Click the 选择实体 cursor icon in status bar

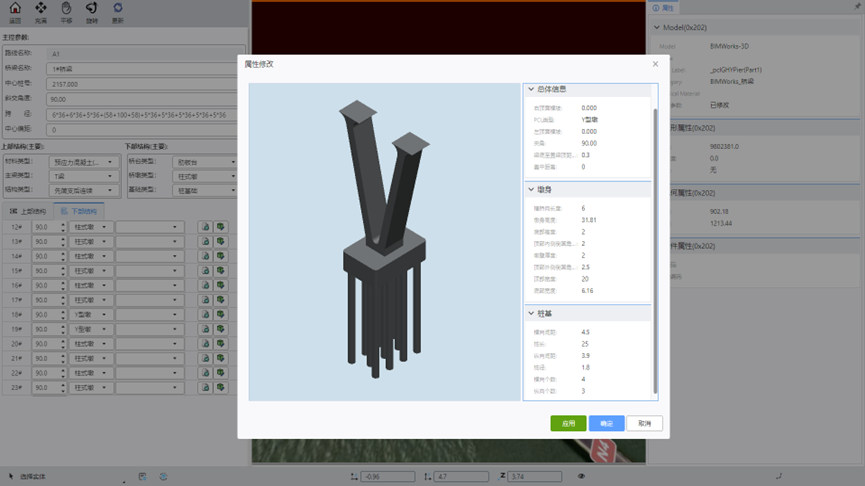(x=11, y=476)
